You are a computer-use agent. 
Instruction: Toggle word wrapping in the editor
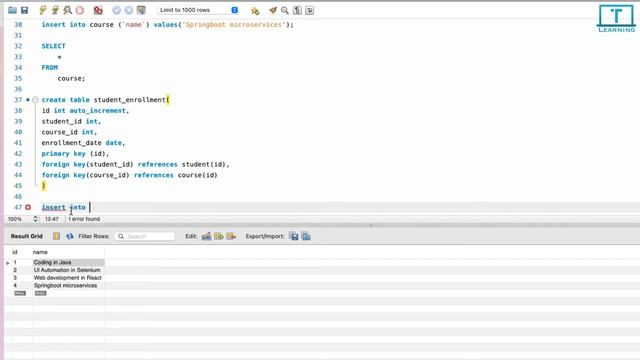309,10
